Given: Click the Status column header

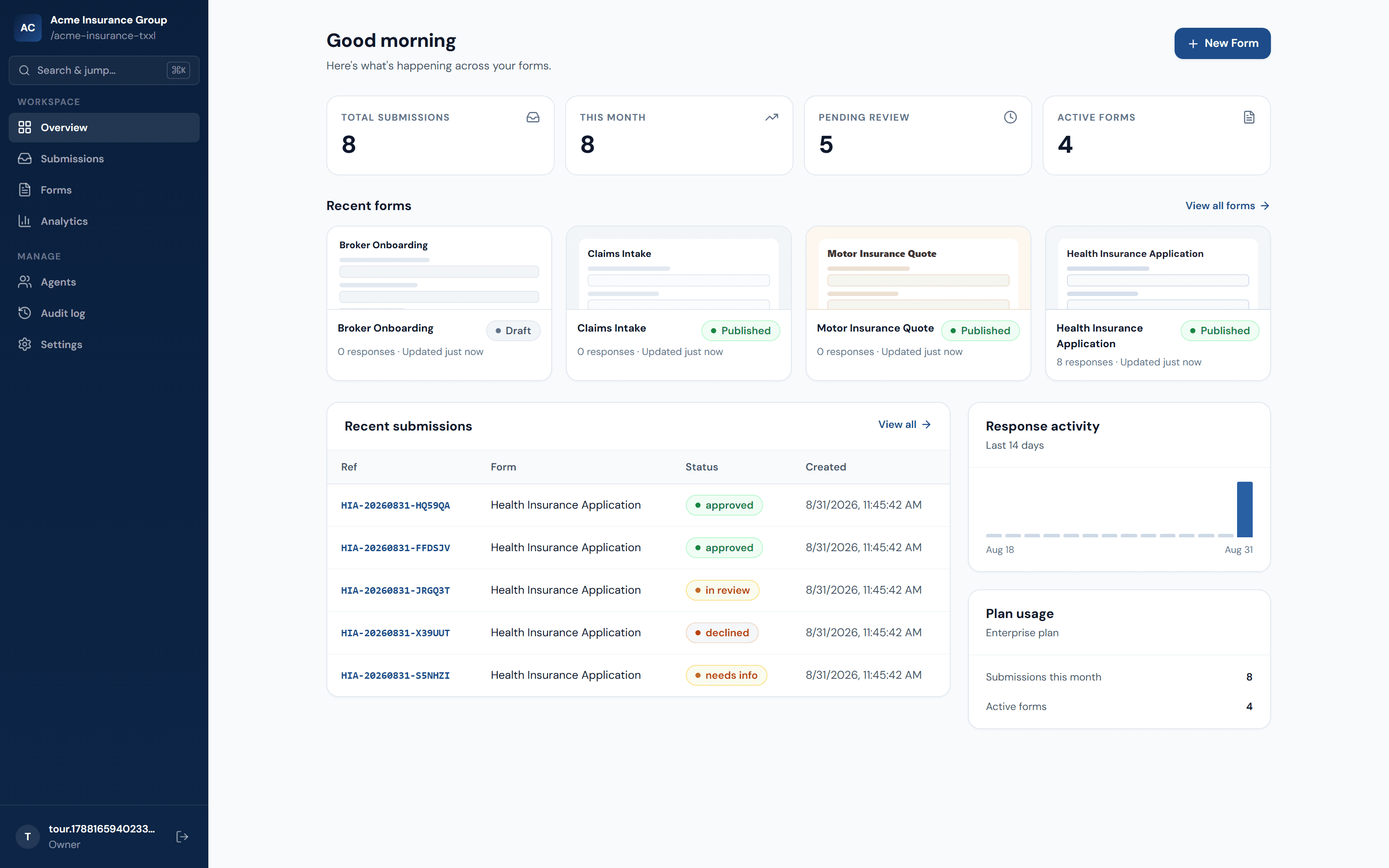Looking at the screenshot, I should pos(701,467).
